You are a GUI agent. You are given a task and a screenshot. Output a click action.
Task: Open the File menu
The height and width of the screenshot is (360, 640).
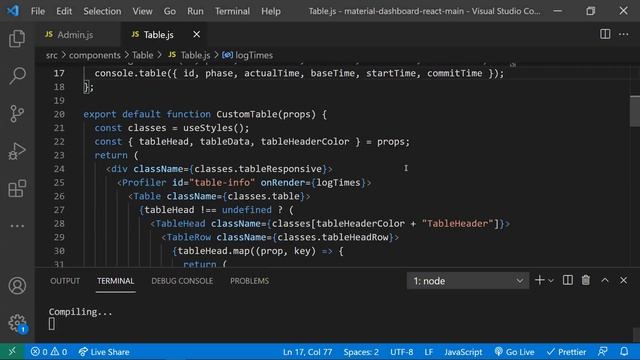(x=38, y=11)
